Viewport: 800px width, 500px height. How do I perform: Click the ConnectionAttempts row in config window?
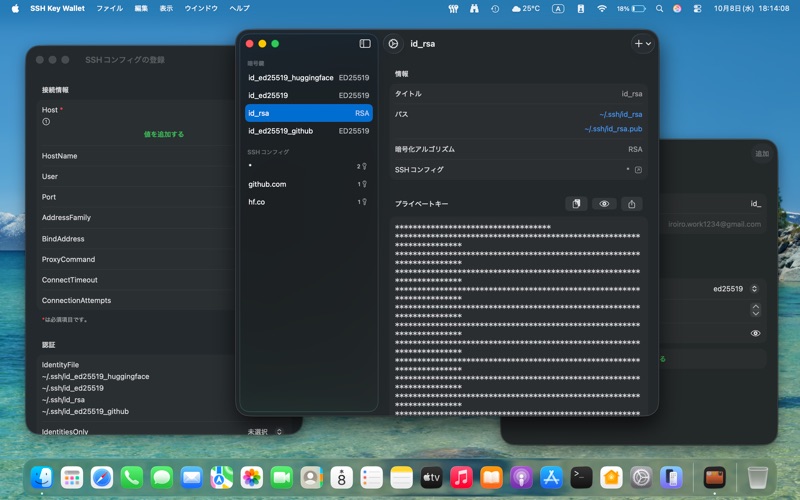(138, 301)
